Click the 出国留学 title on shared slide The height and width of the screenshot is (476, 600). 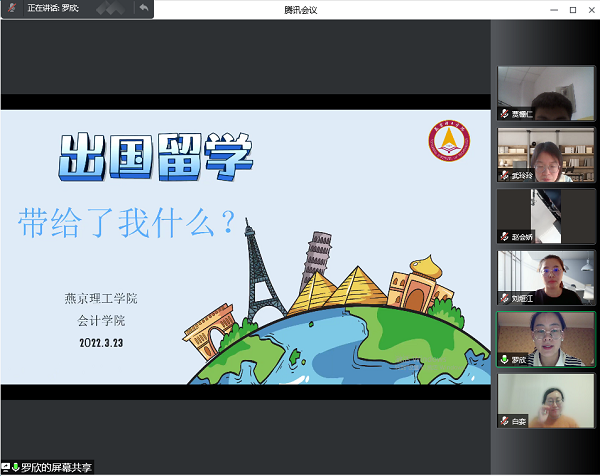point(155,156)
